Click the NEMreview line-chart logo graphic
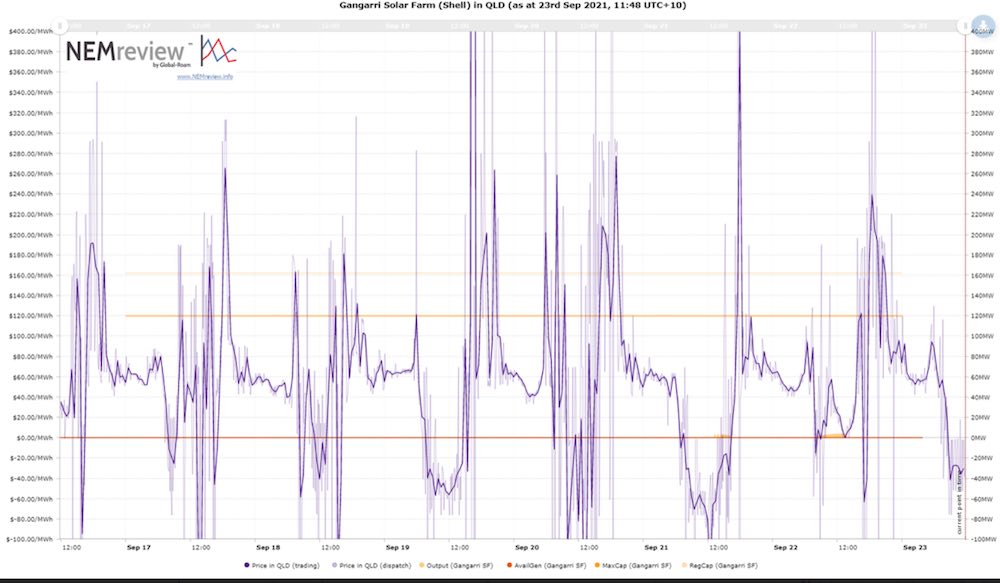1000x583 pixels. [218, 51]
